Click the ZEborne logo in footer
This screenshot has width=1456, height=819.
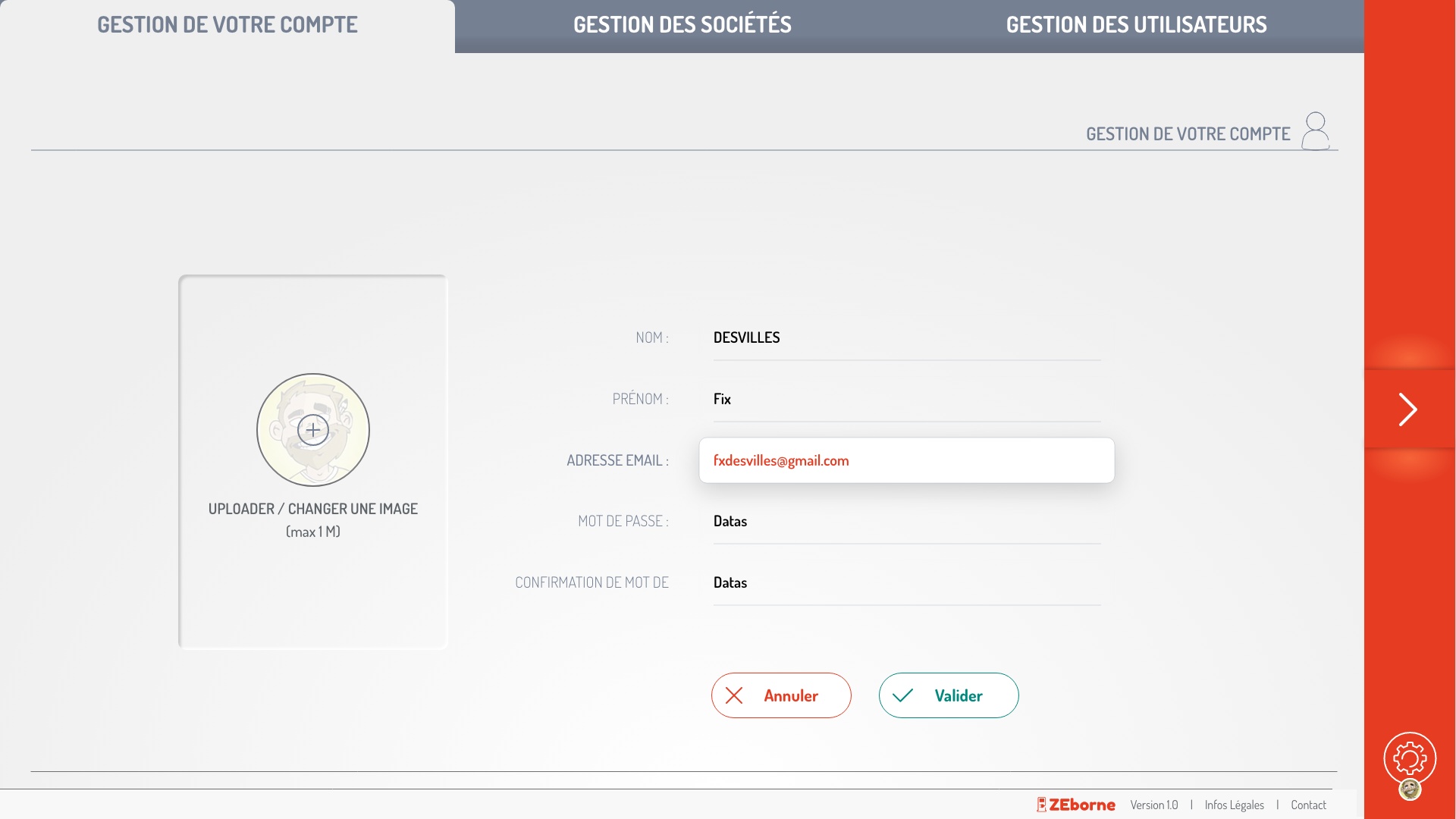[1075, 805]
